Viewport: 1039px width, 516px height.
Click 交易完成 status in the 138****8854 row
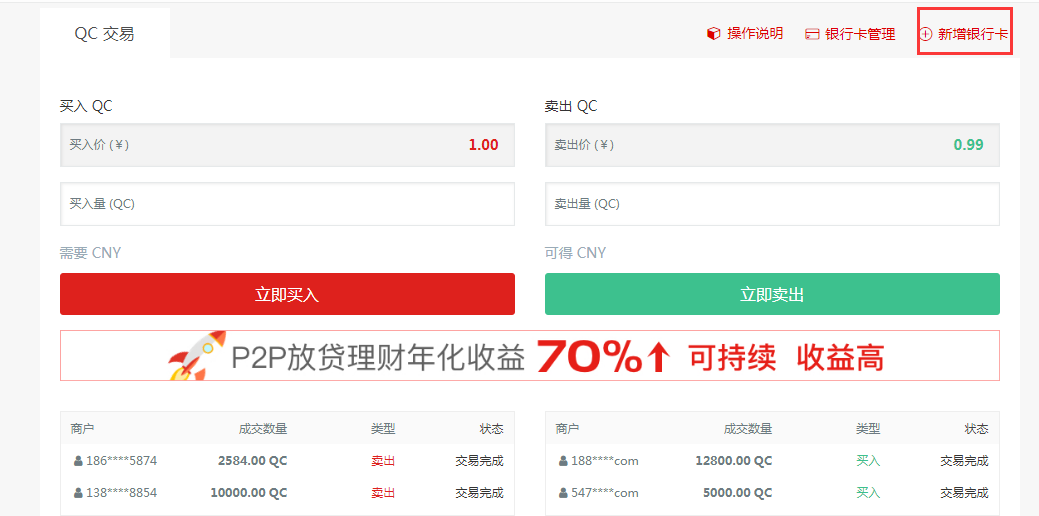click(479, 493)
